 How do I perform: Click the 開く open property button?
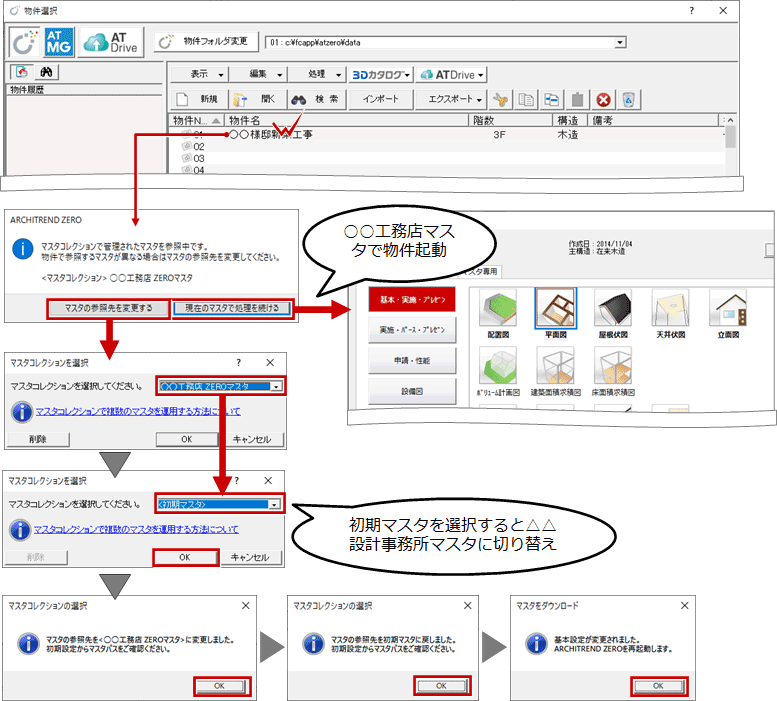pyautogui.click(x=259, y=100)
